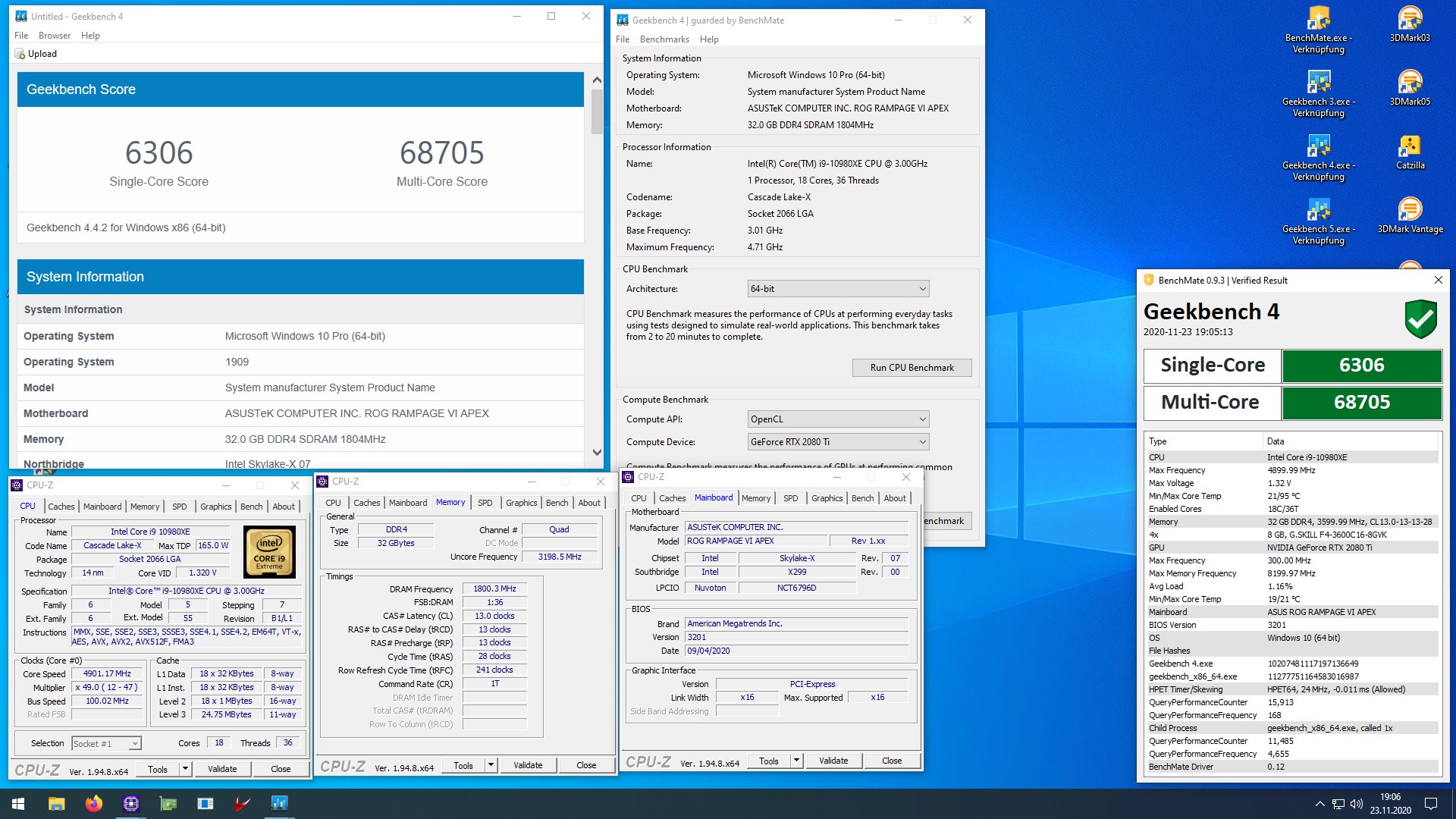Expand Tools arrow in CPU-Z CPU window
This screenshot has width=1456, height=819.
click(x=185, y=769)
